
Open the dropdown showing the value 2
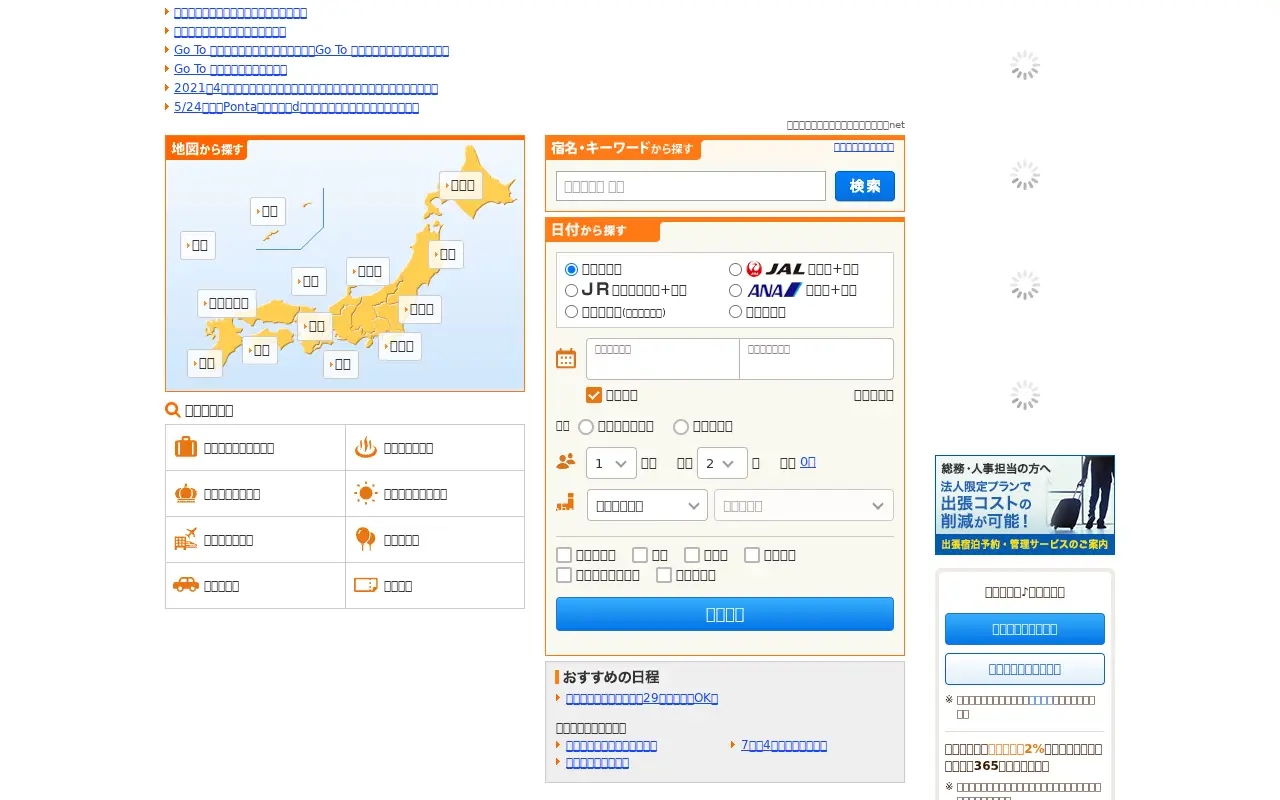coord(722,463)
